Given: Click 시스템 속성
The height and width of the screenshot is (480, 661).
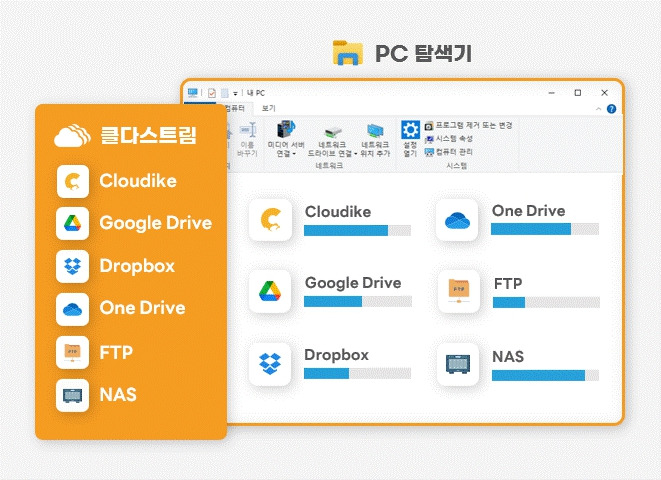Looking at the screenshot, I should (449, 139).
